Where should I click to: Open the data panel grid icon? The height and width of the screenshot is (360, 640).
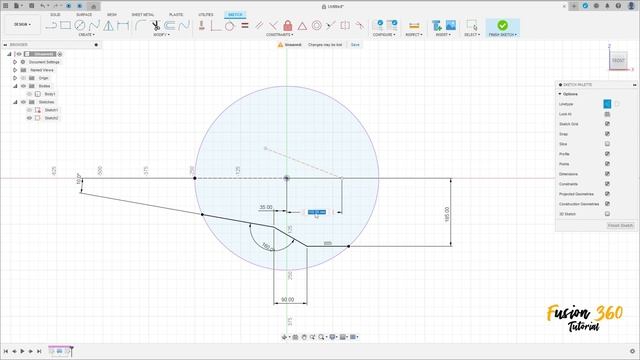point(6,6)
